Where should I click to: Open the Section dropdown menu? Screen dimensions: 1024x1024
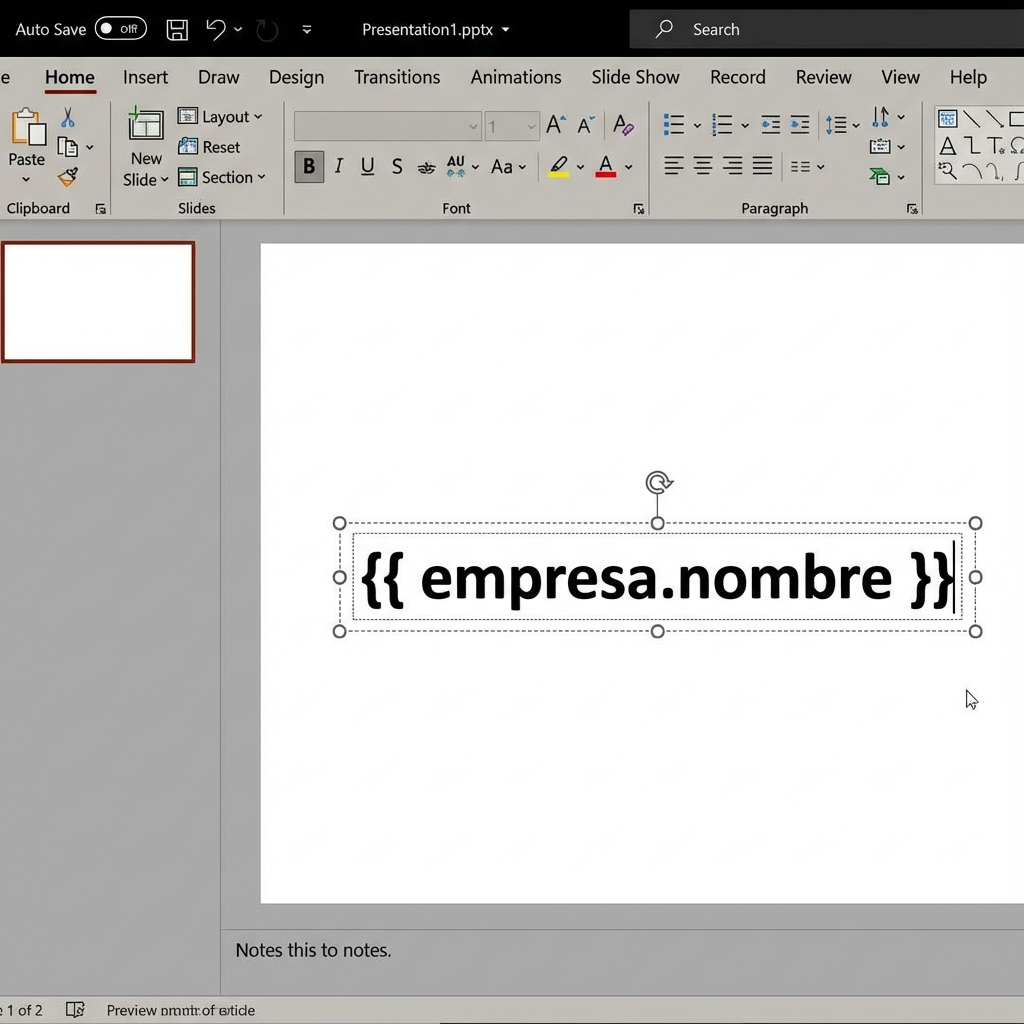(224, 177)
